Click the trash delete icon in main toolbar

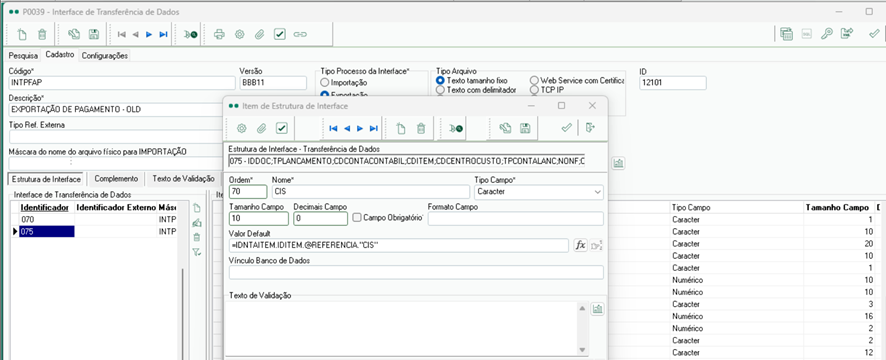pyautogui.click(x=42, y=34)
